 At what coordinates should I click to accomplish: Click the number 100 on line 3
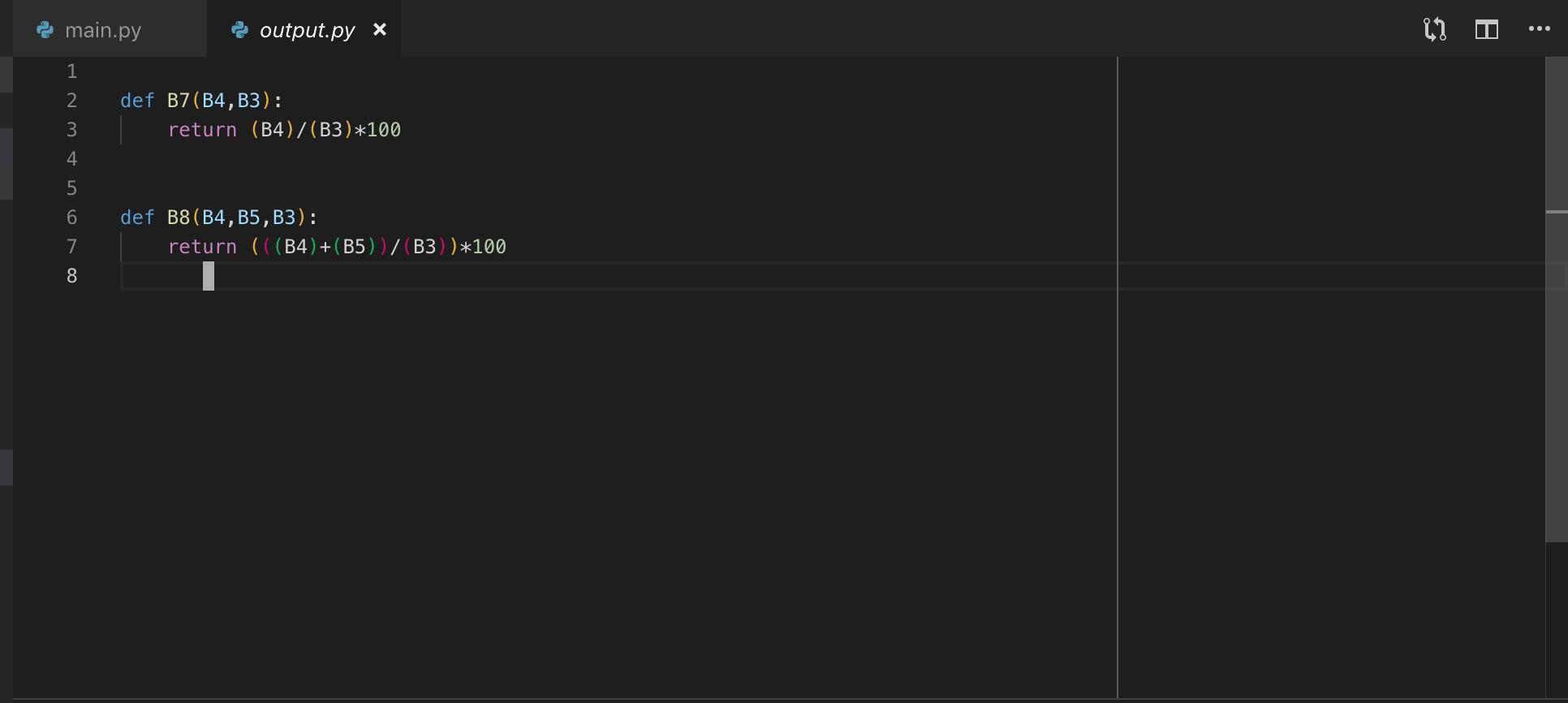coord(384,130)
